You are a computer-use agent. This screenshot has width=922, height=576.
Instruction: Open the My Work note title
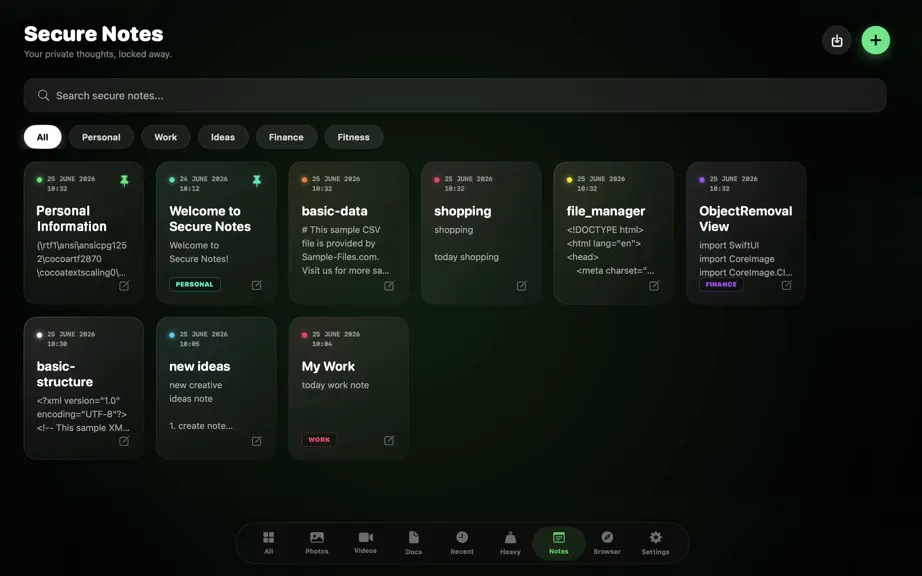328,366
